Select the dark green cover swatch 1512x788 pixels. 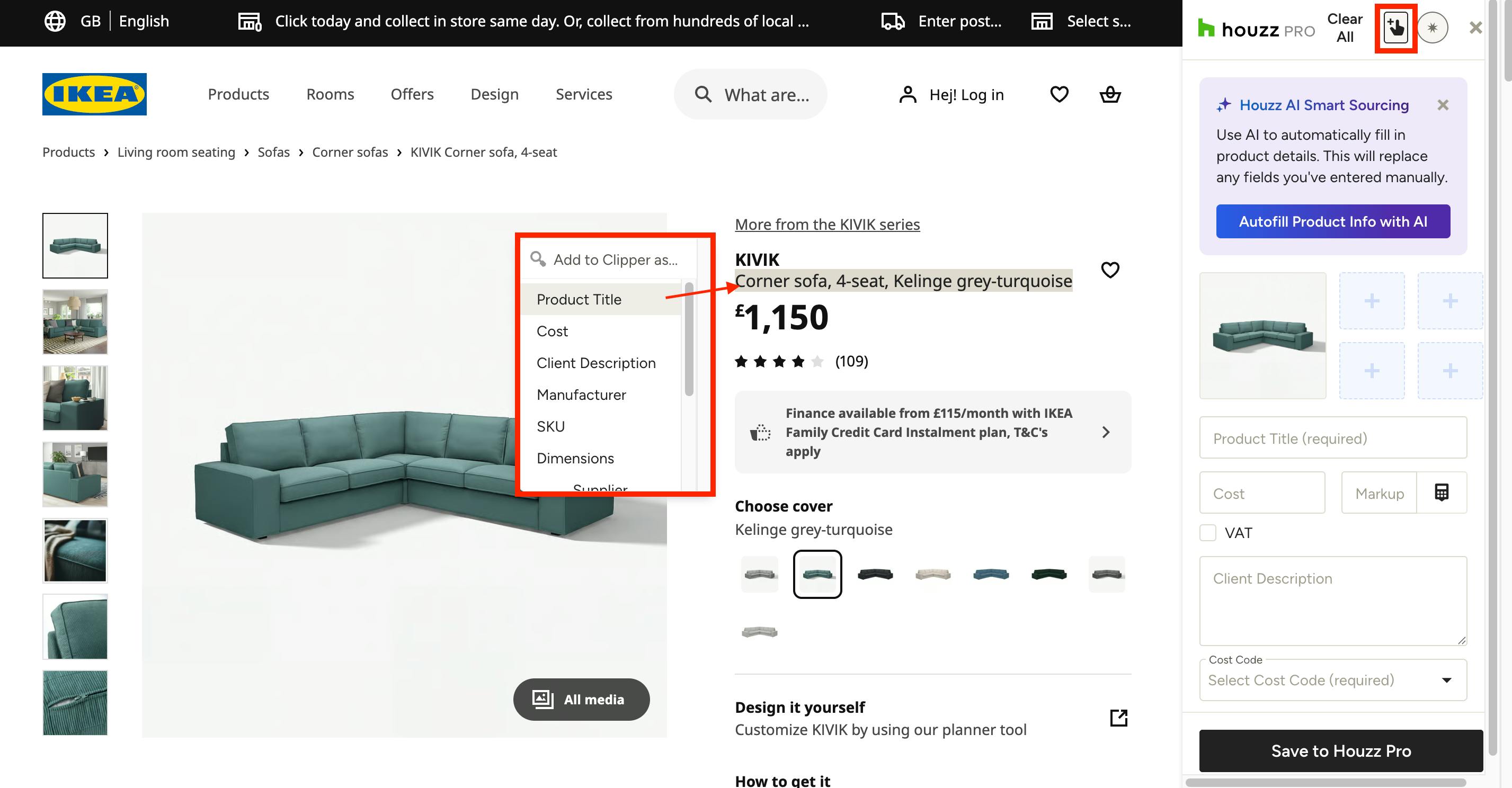1048,574
